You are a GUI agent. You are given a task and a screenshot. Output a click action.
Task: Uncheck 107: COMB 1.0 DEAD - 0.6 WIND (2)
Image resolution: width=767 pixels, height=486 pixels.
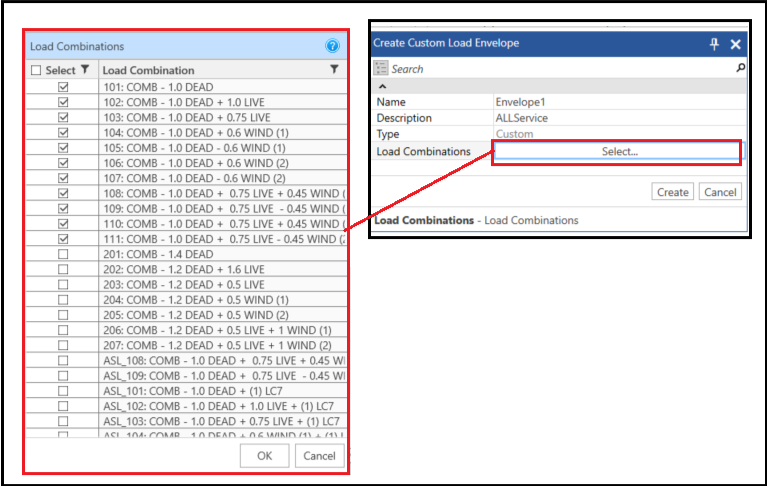tap(63, 178)
